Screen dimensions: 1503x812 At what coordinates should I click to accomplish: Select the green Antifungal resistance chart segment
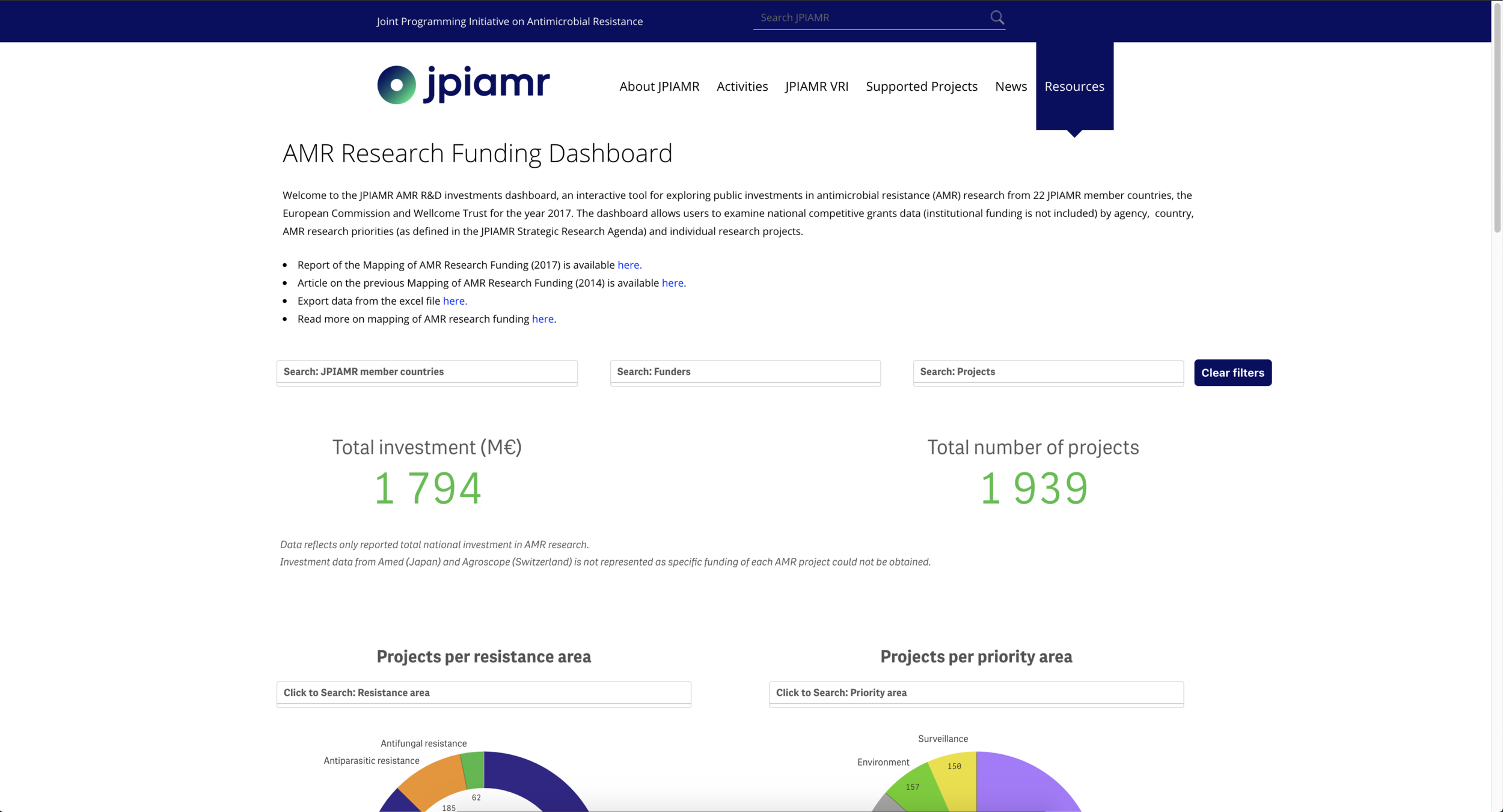pyautogui.click(x=474, y=771)
